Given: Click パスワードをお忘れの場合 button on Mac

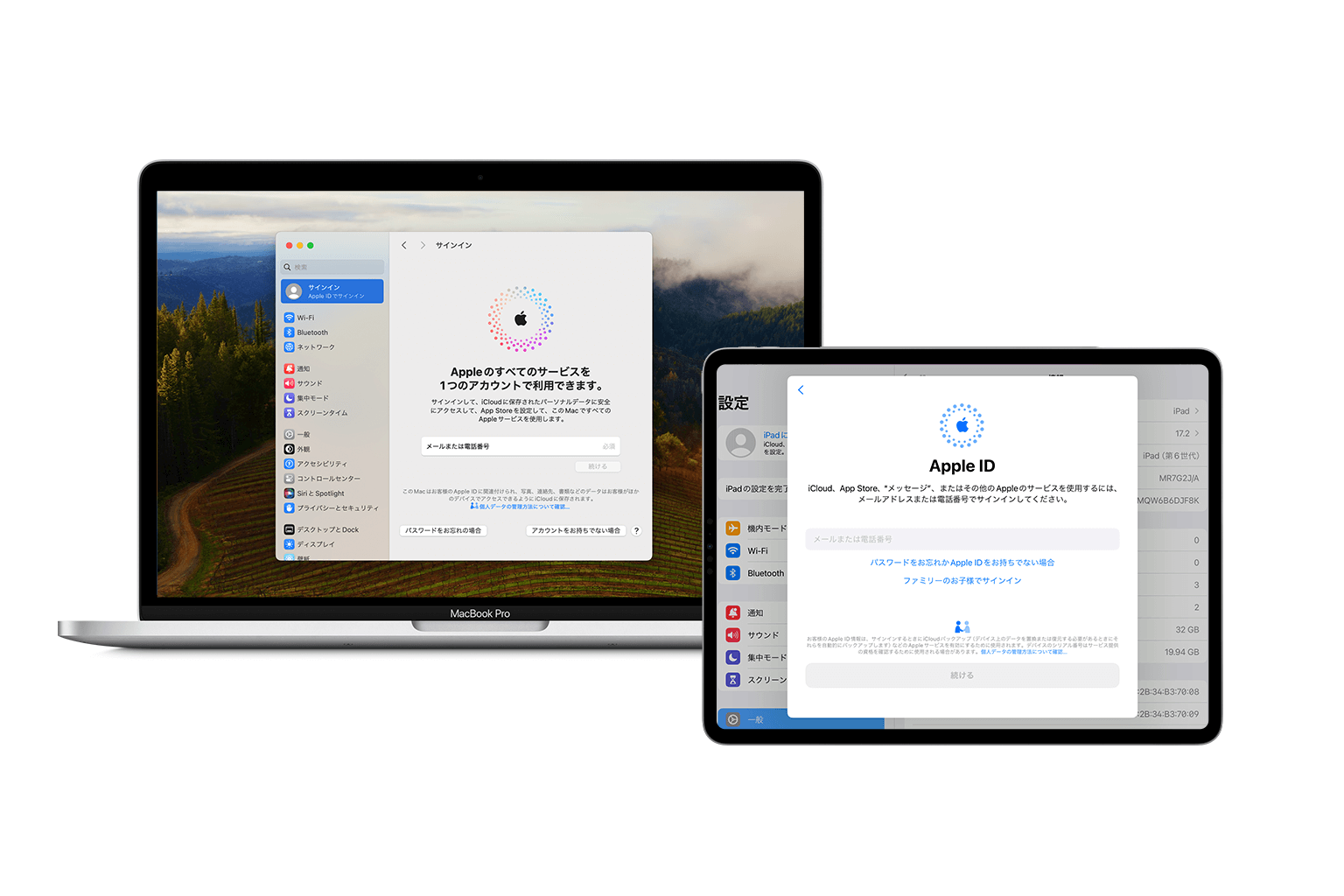Looking at the screenshot, I should pyautogui.click(x=443, y=530).
